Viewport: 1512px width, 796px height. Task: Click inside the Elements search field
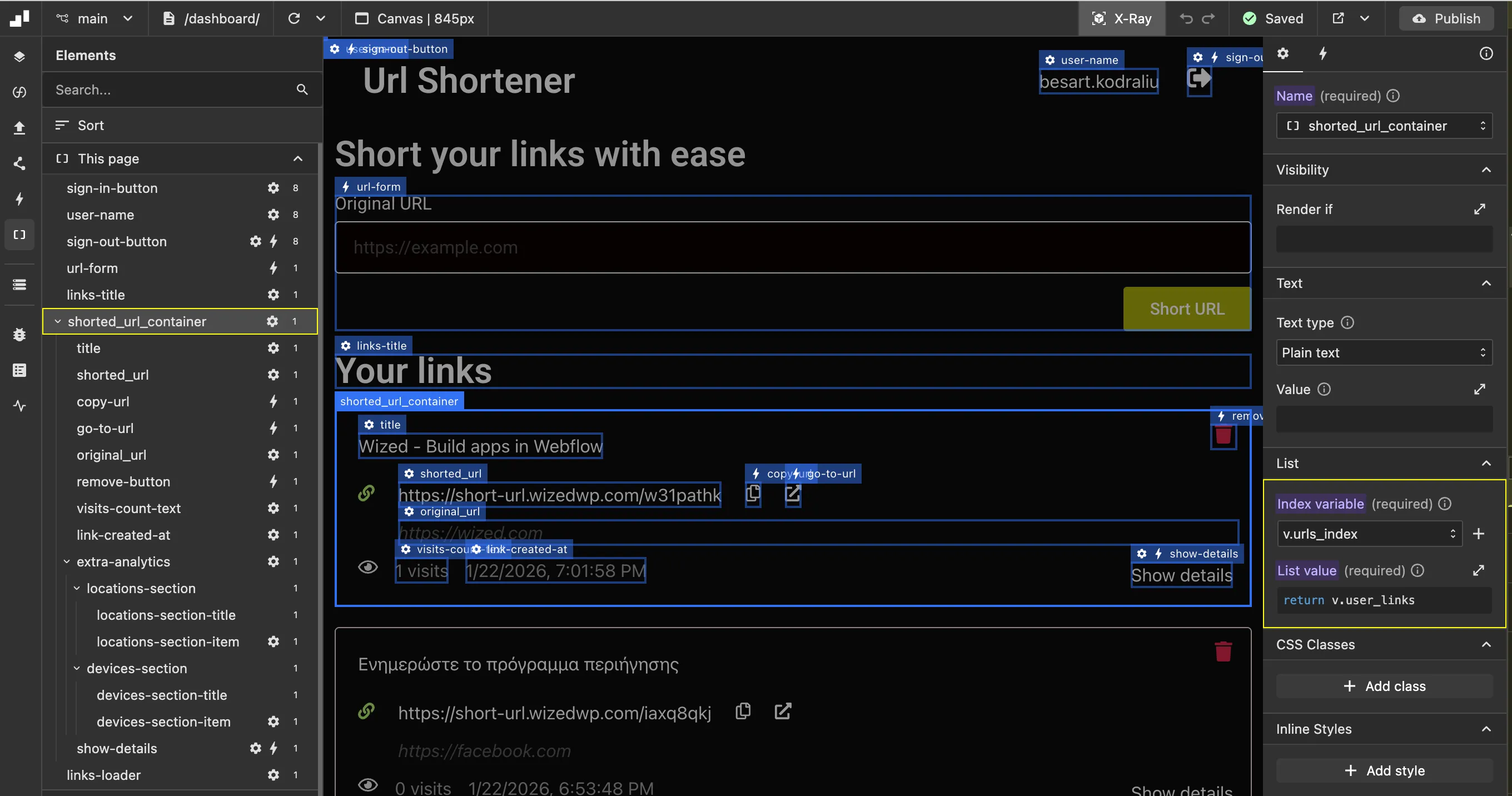tap(170, 90)
